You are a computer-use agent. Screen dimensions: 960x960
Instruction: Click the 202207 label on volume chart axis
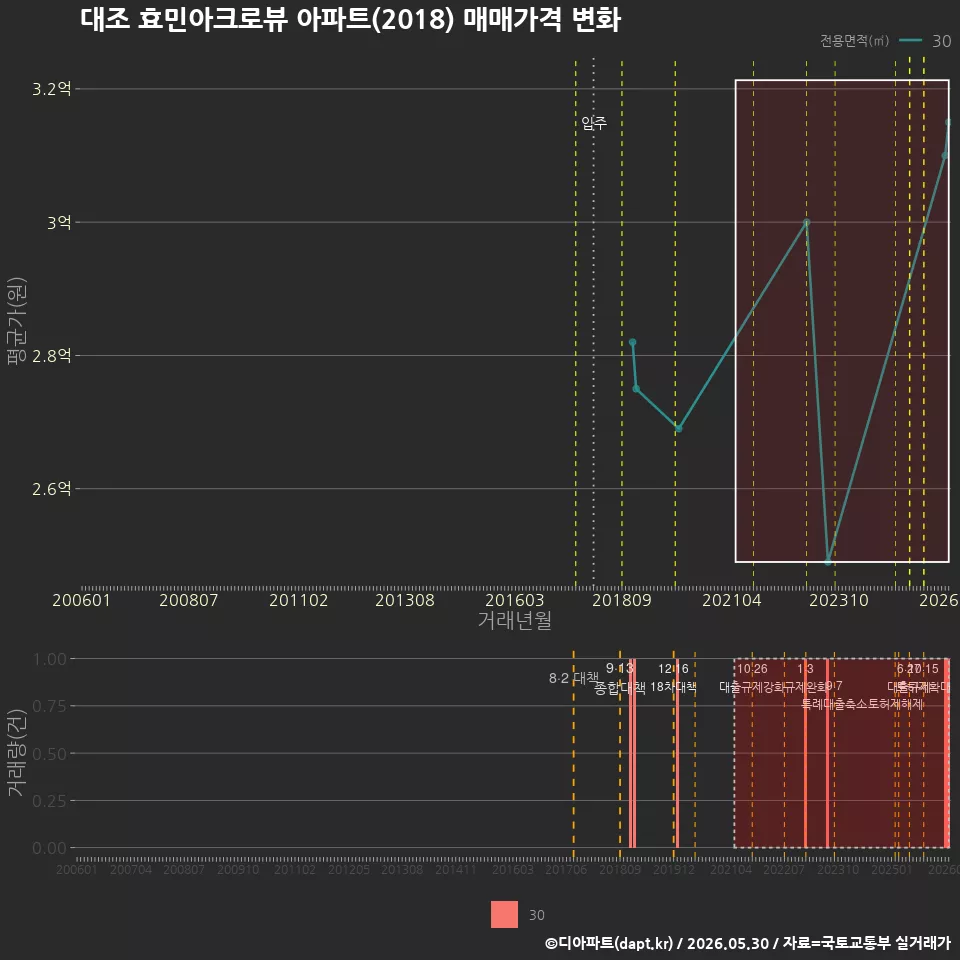click(784, 869)
